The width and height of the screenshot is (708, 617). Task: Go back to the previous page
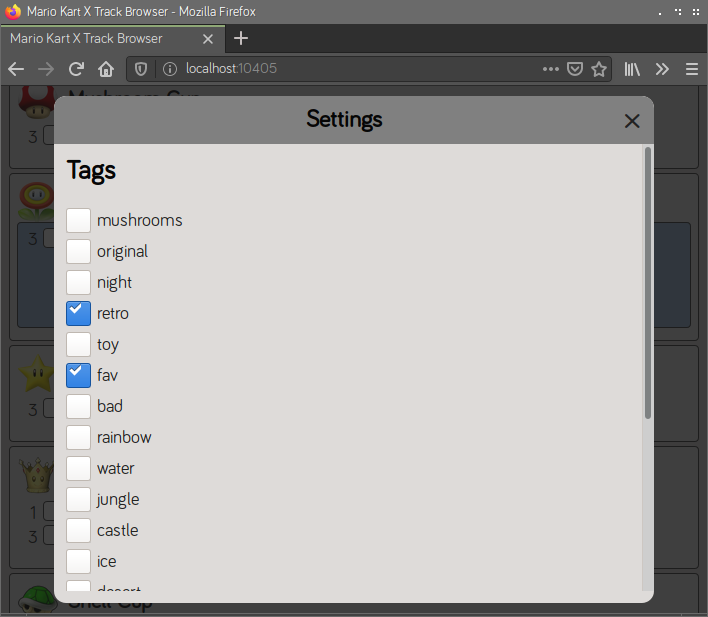pyautogui.click(x=16, y=69)
